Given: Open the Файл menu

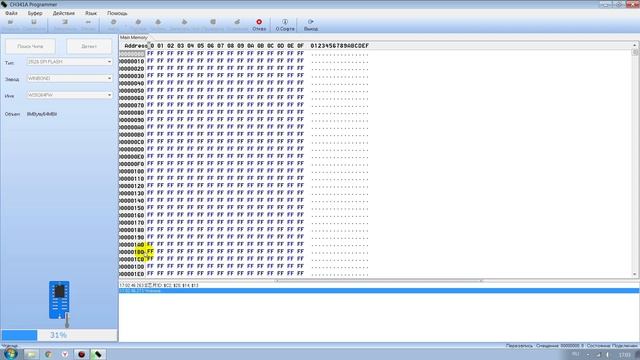Looking at the screenshot, I should (x=11, y=13).
